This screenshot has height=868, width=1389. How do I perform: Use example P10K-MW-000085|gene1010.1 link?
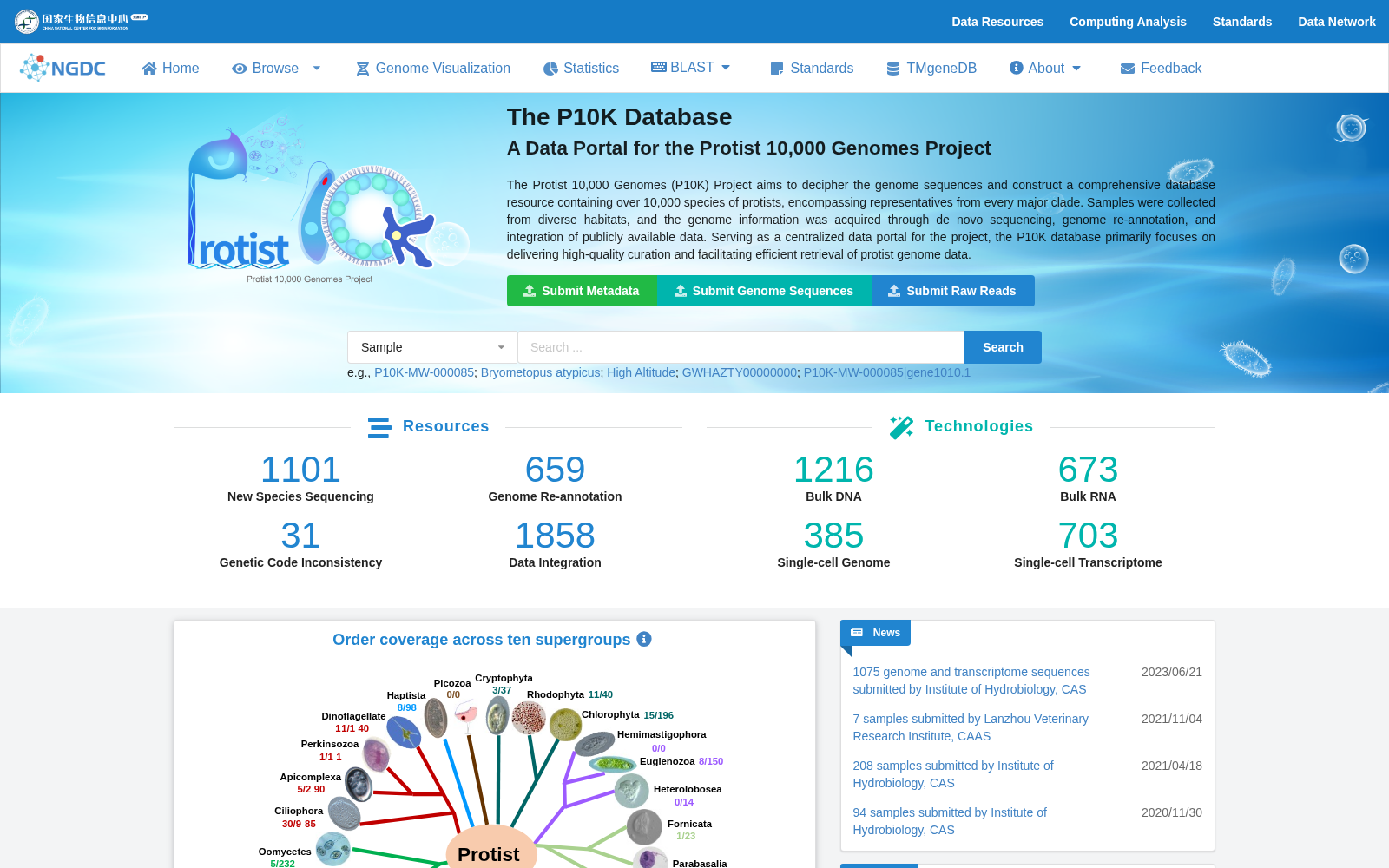pyautogui.click(x=887, y=372)
